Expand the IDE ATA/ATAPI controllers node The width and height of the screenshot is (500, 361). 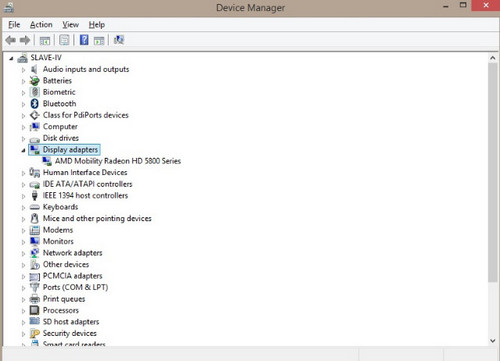(23, 185)
